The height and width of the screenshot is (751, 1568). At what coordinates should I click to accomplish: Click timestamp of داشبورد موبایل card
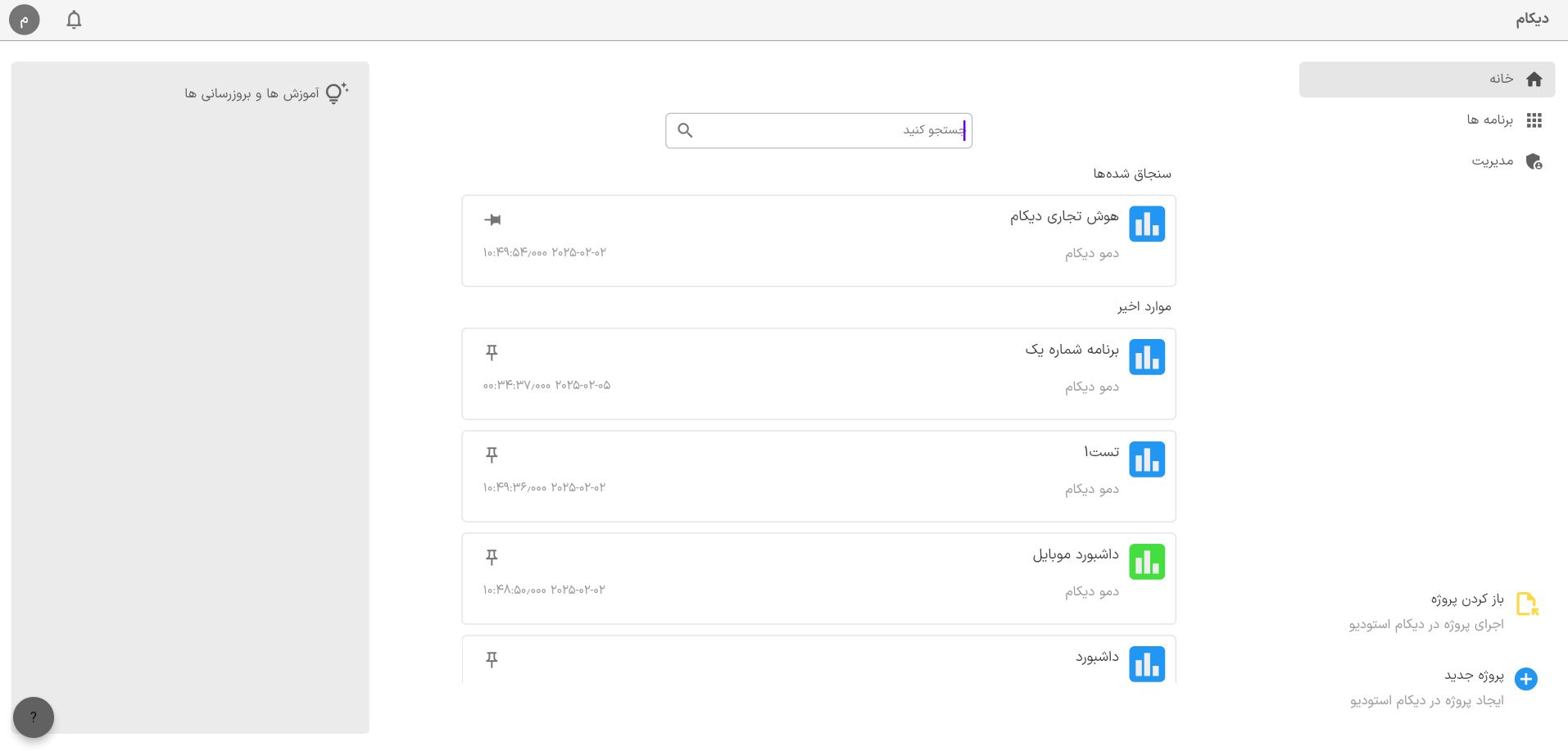point(544,590)
